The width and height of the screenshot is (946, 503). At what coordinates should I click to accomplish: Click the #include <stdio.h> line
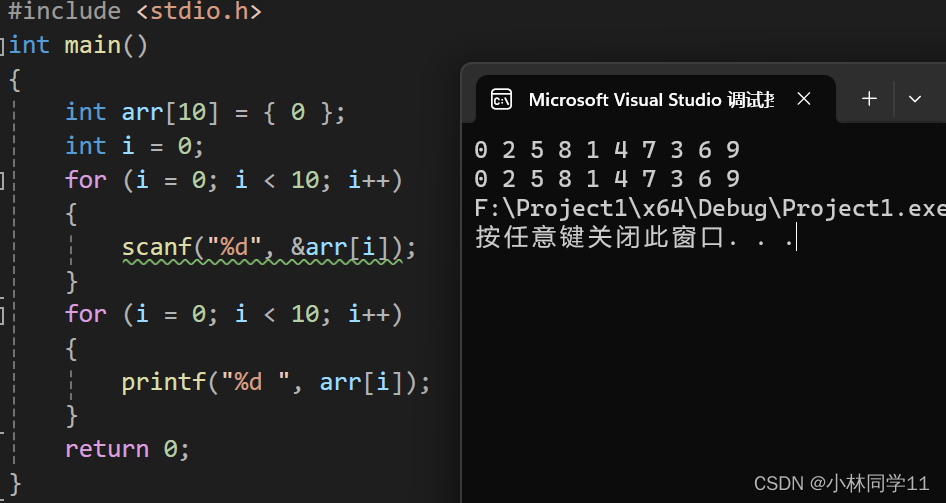click(135, 11)
